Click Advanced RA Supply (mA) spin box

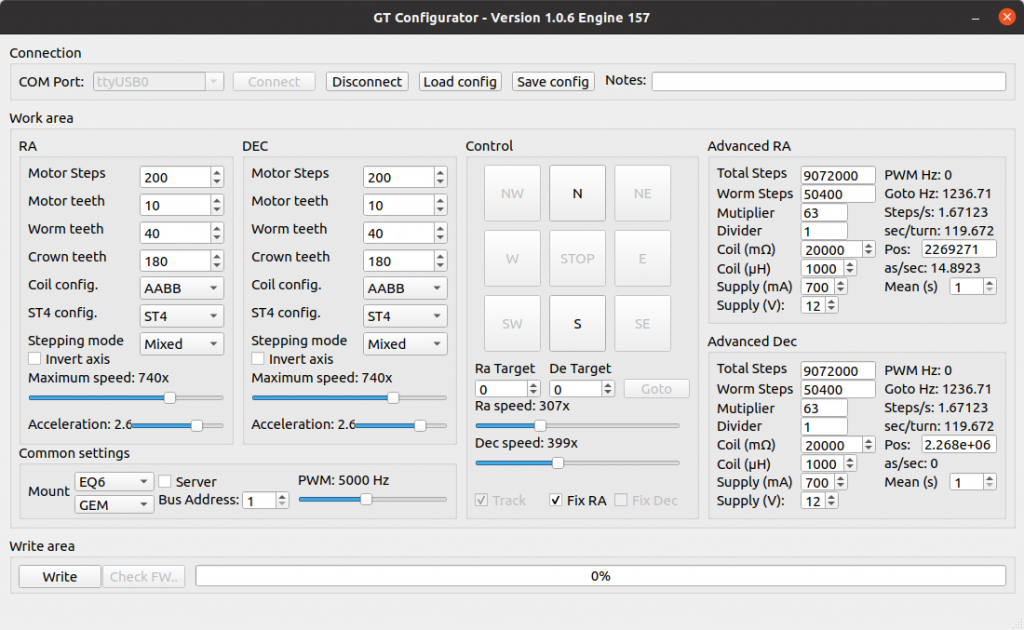coord(824,287)
